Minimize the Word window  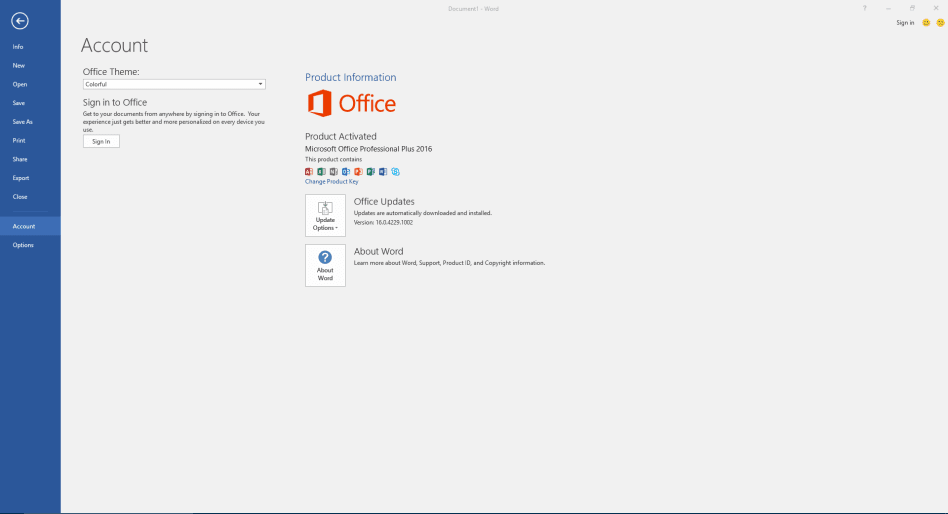[x=888, y=8]
